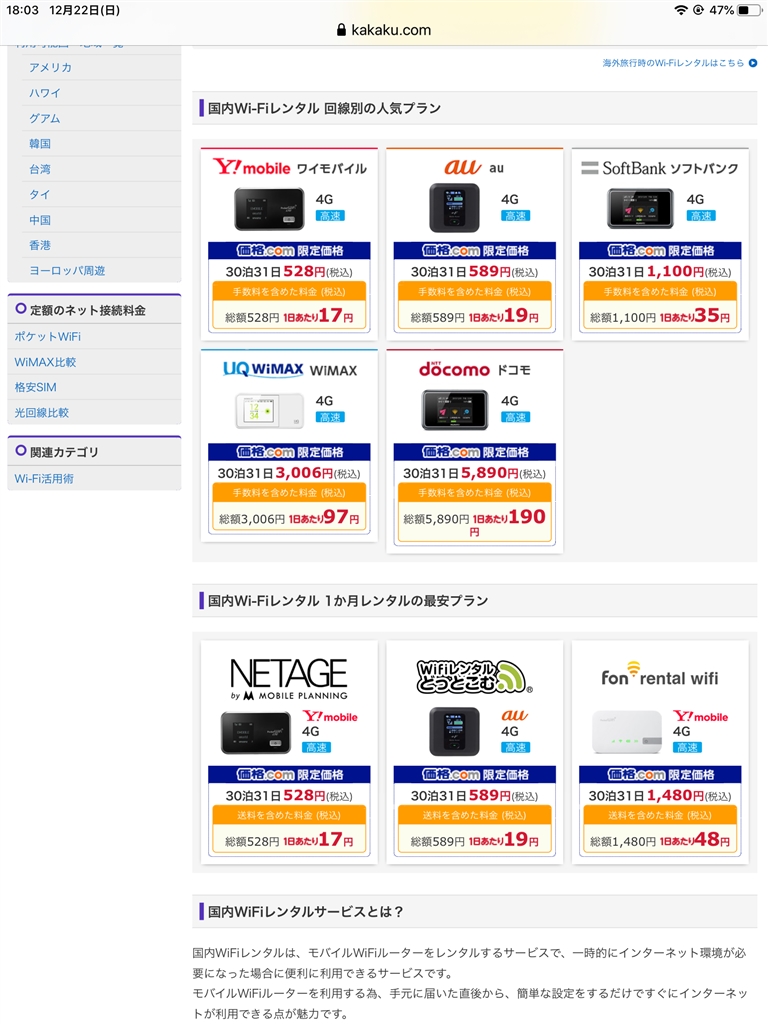
Task: Open the 格安SIM menu item
Action: pos(35,387)
